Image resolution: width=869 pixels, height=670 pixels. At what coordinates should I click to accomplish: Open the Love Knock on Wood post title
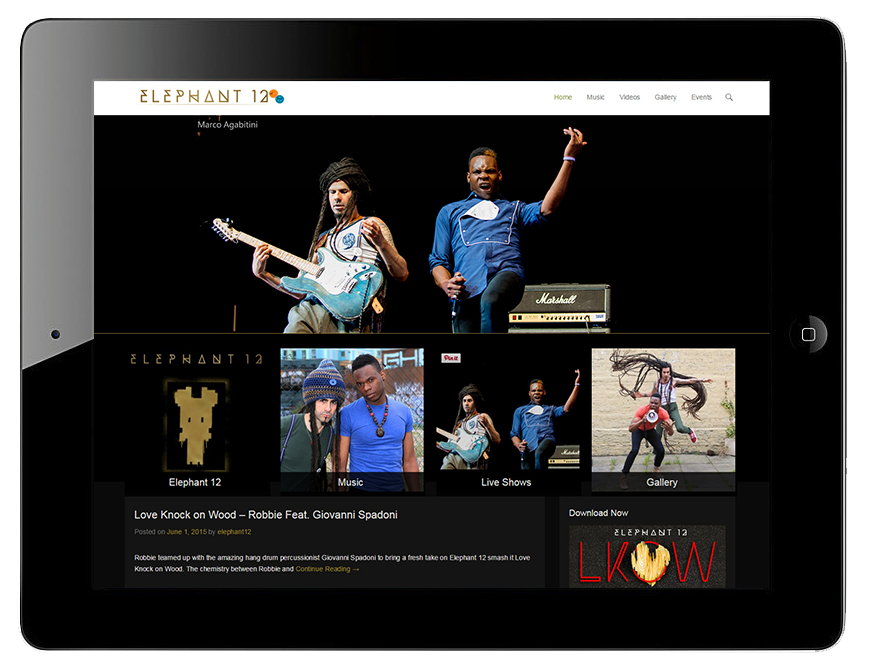265,515
